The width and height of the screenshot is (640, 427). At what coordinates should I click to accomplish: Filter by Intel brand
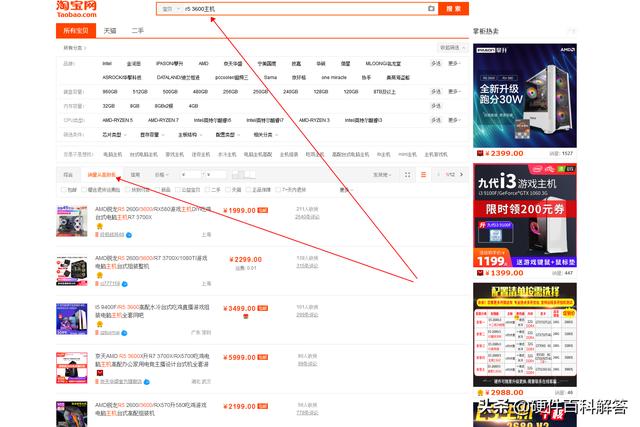pyautogui.click(x=107, y=64)
